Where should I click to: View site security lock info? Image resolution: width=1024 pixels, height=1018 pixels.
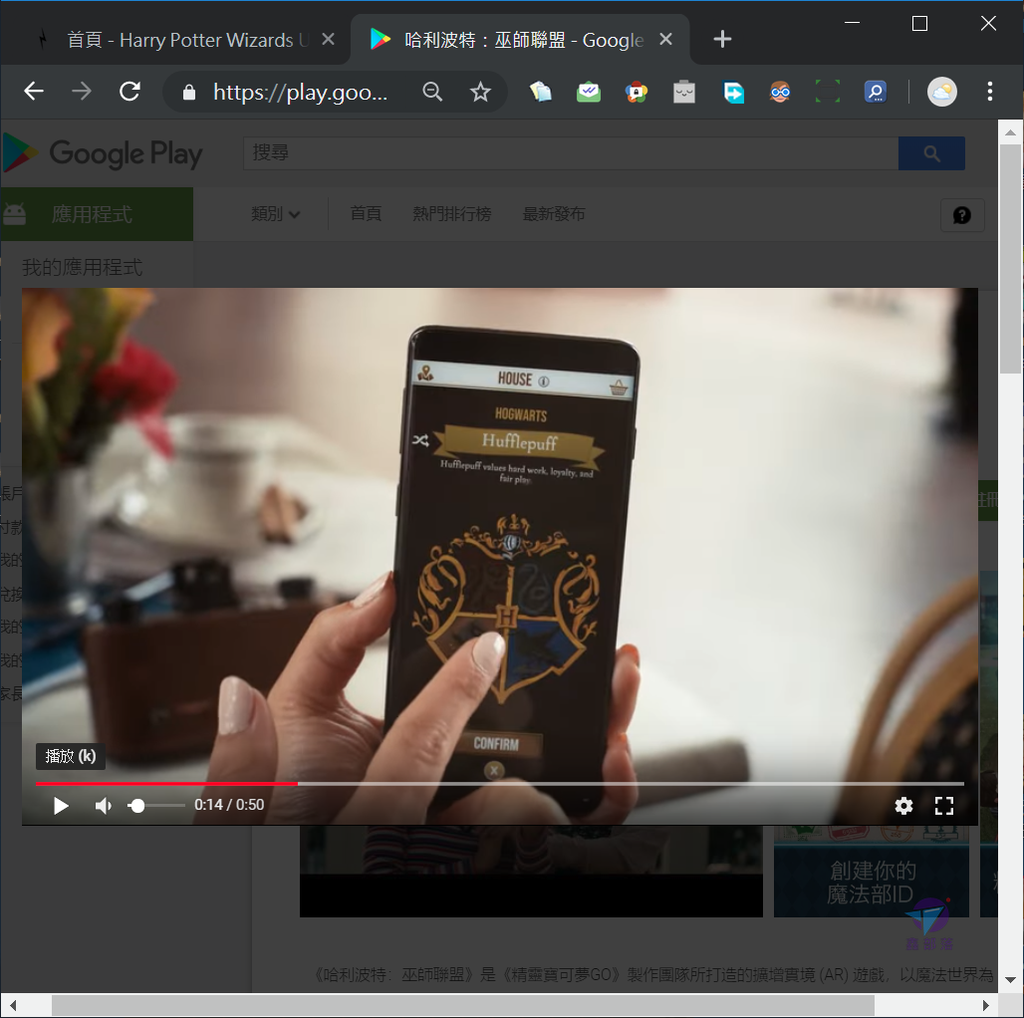189,92
